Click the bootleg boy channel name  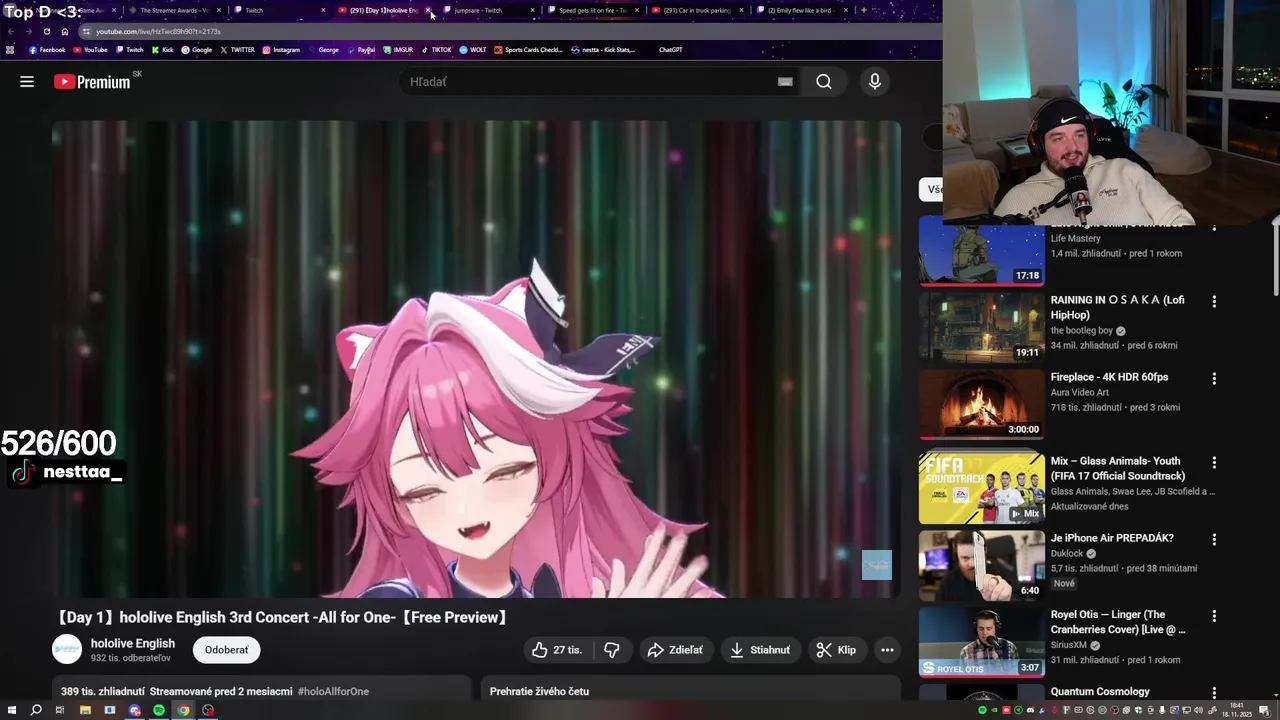(1082, 331)
